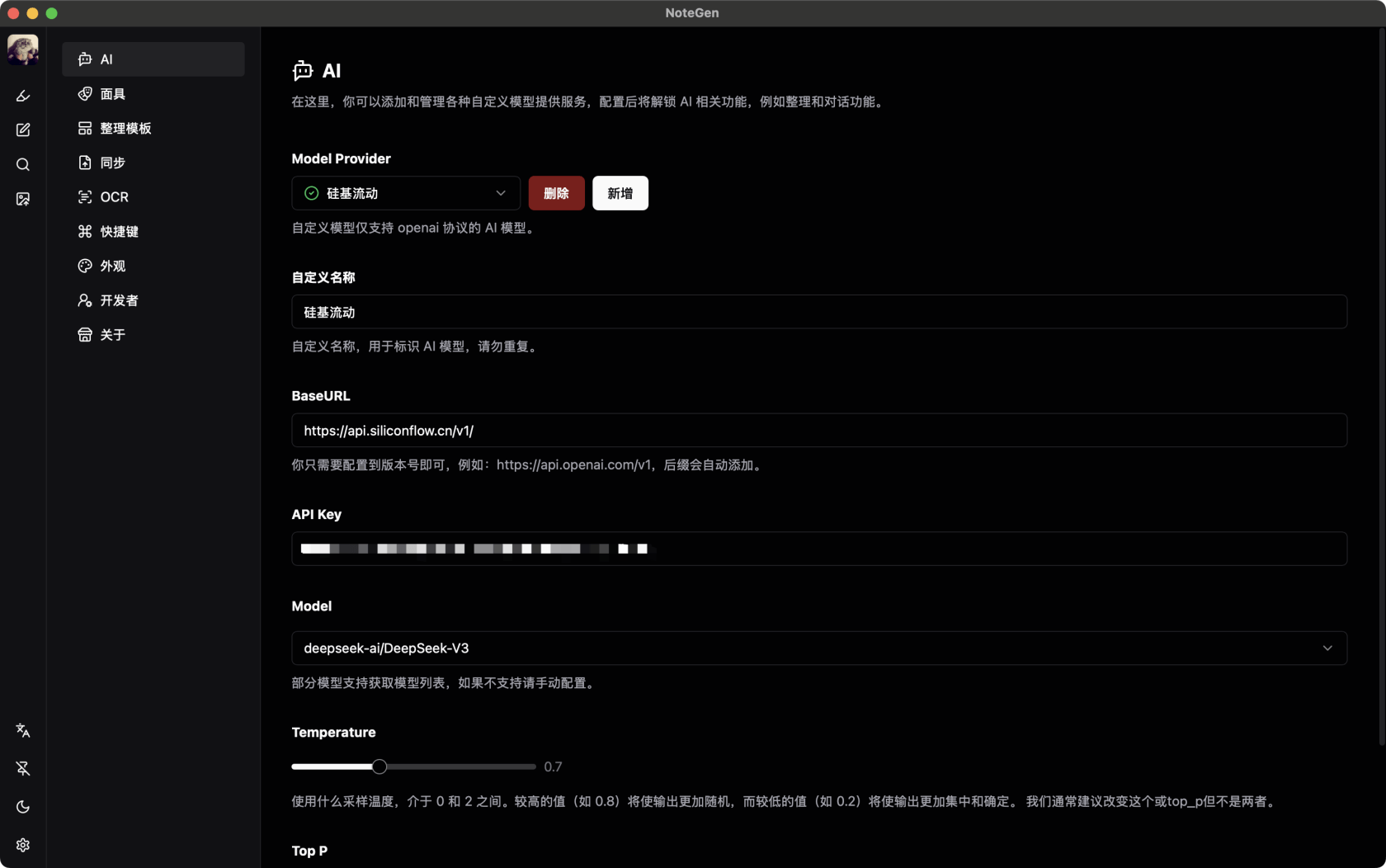Open the image upload icon in the left rail
Image resolution: width=1386 pixels, height=868 pixels.
[x=22, y=199]
